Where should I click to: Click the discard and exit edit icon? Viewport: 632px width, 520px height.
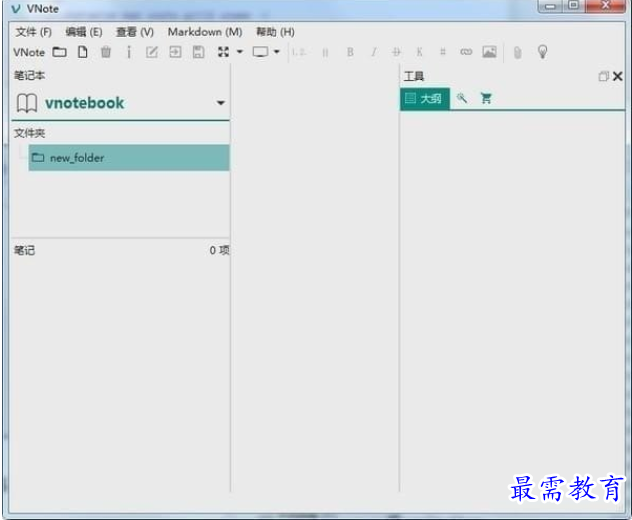click(x=175, y=52)
